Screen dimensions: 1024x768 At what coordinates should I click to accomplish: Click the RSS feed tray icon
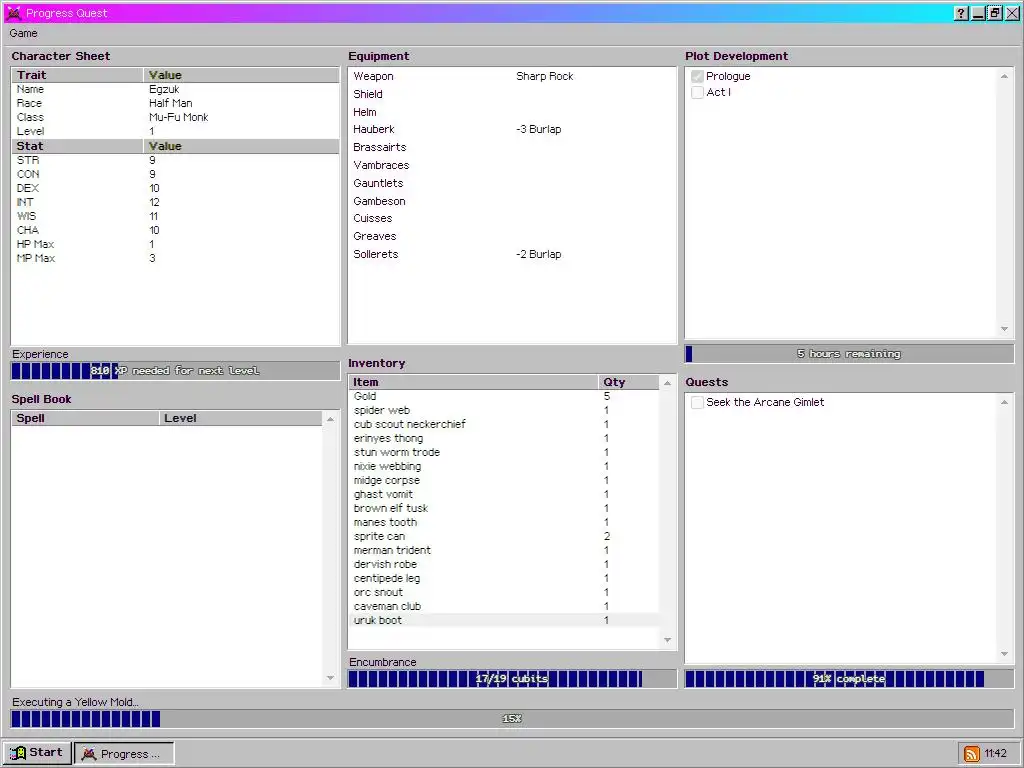pyautogui.click(x=972, y=754)
